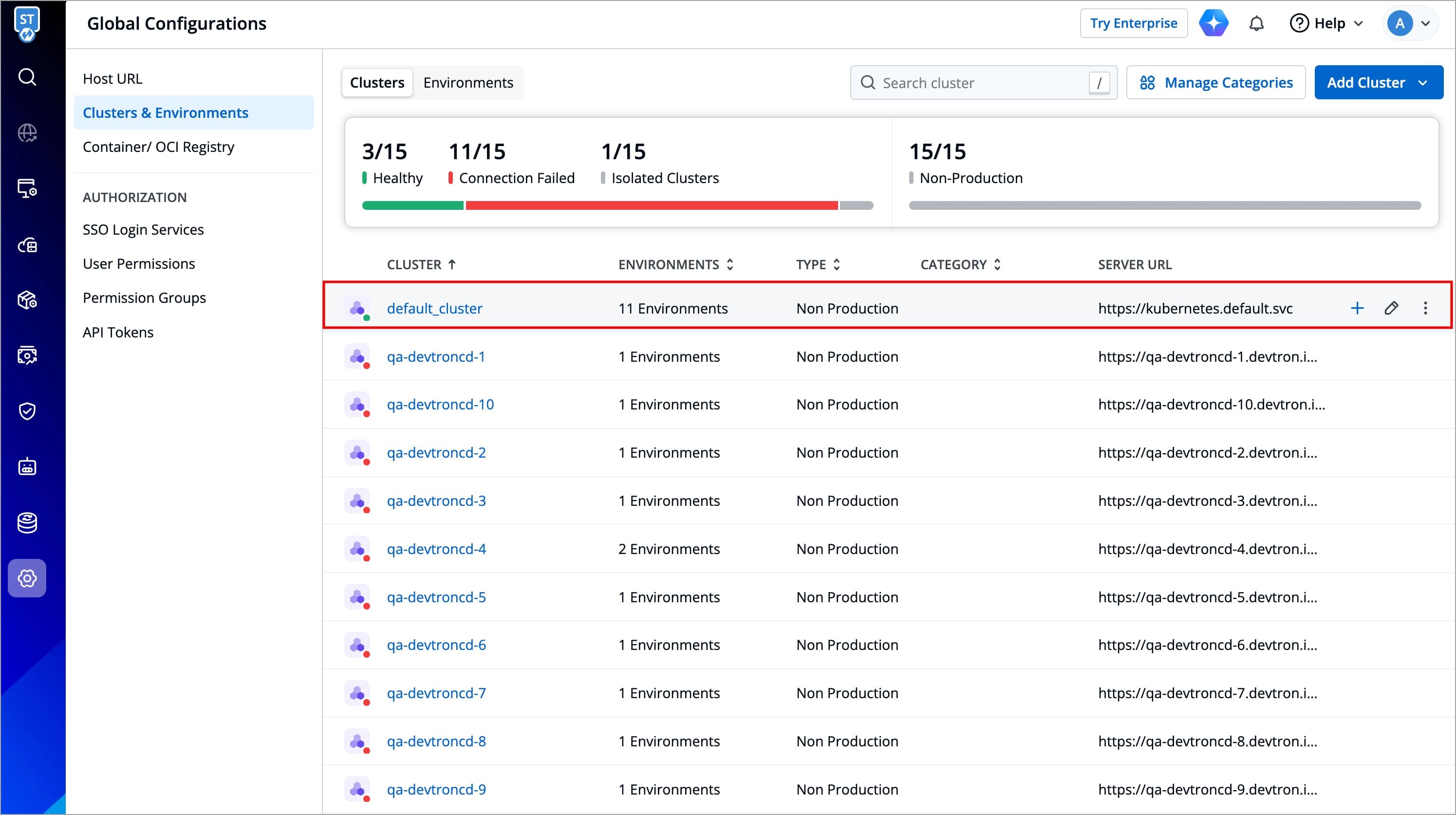Click the red Connection Failed progress segment
The width and height of the screenshot is (1456, 815).
(x=651, y=206)
